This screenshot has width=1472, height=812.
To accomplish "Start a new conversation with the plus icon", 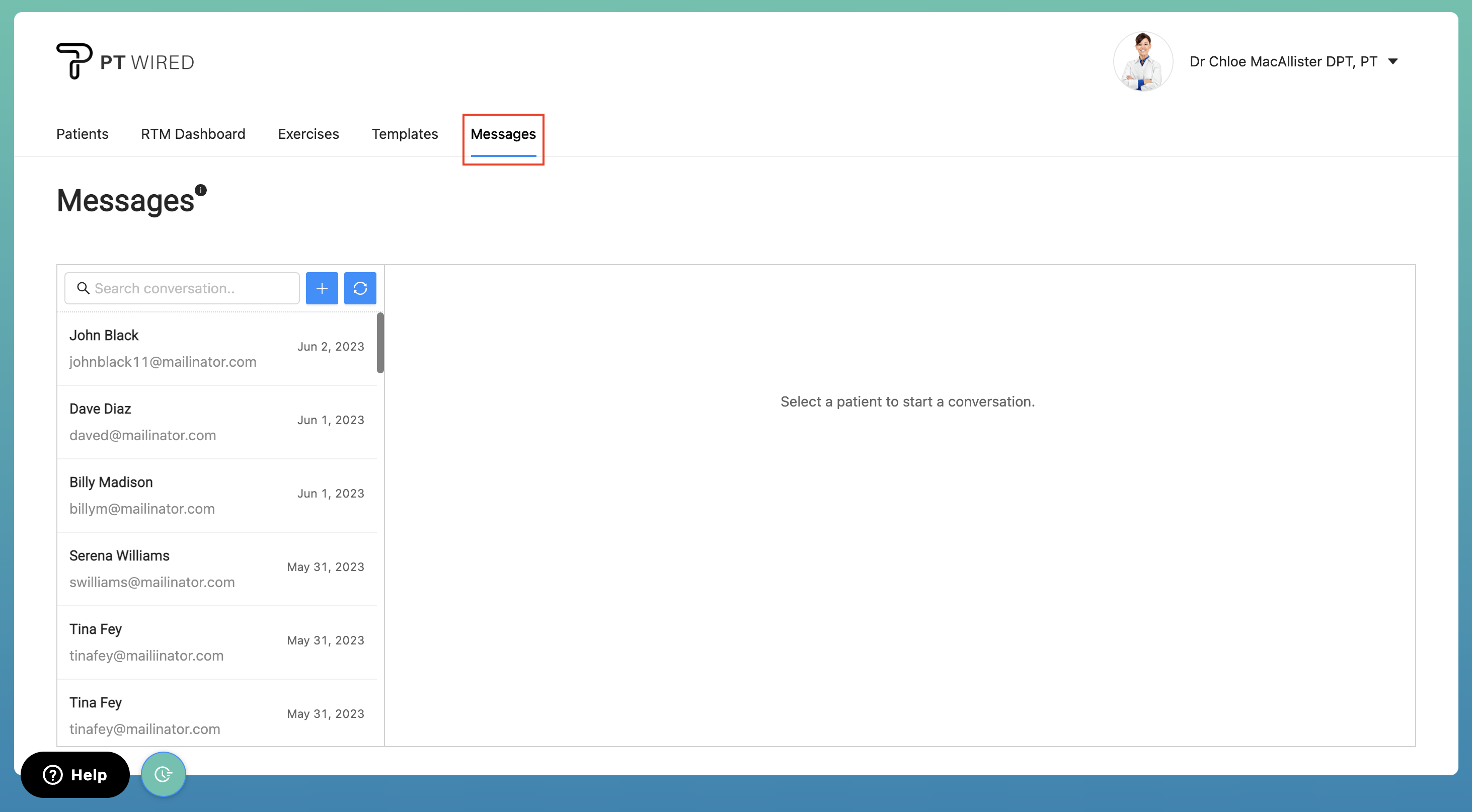I will (322, 288).
